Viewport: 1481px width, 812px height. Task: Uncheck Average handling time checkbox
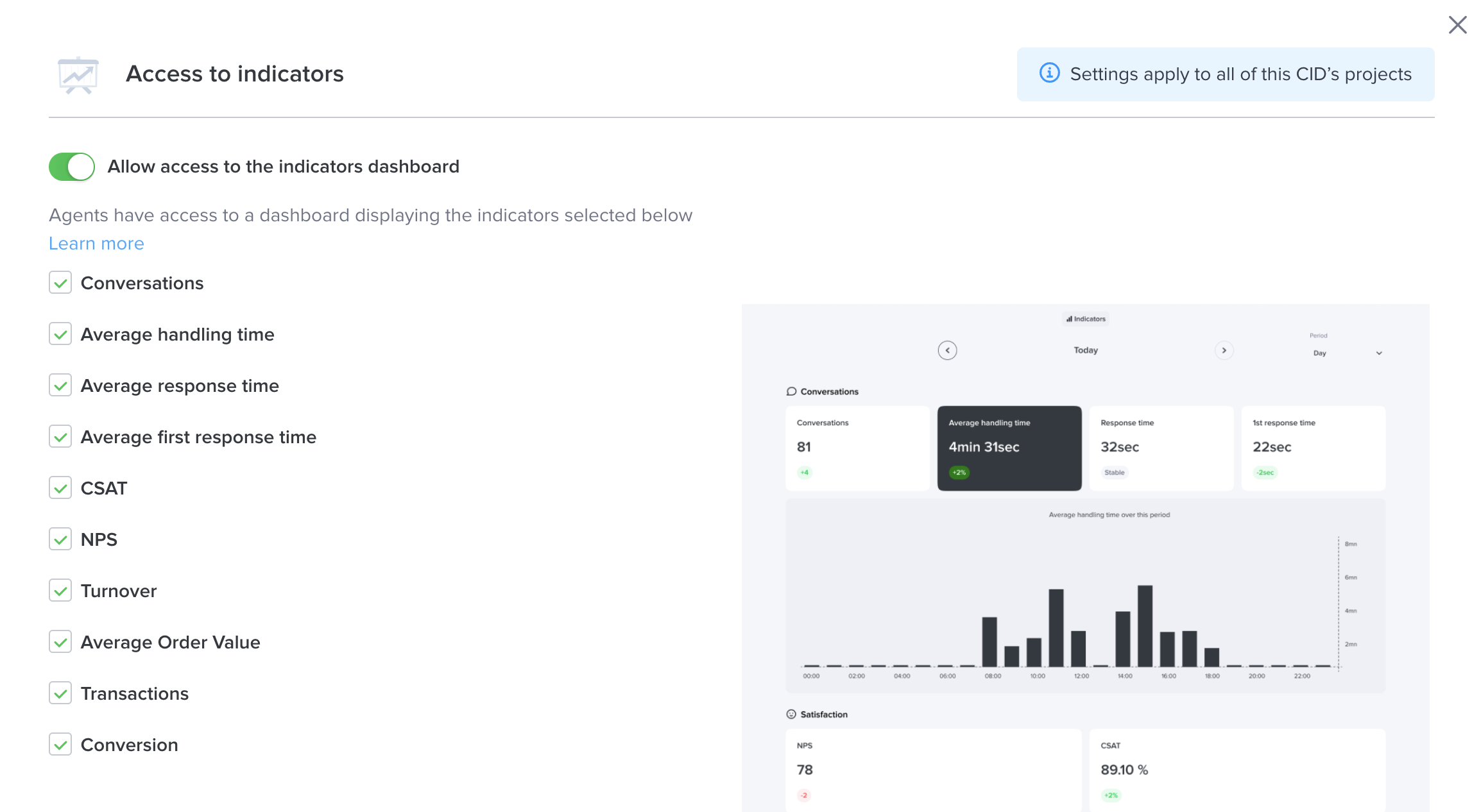60,334
